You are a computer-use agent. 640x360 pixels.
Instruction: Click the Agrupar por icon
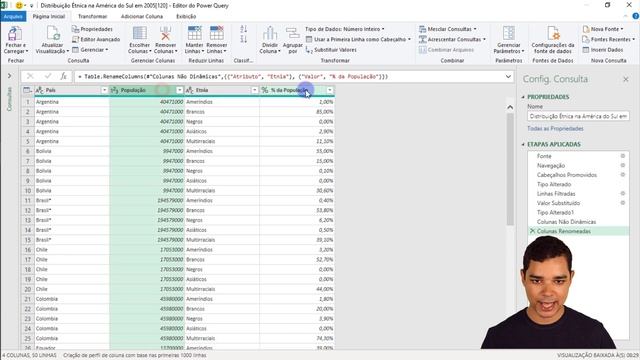pos(292,33)
